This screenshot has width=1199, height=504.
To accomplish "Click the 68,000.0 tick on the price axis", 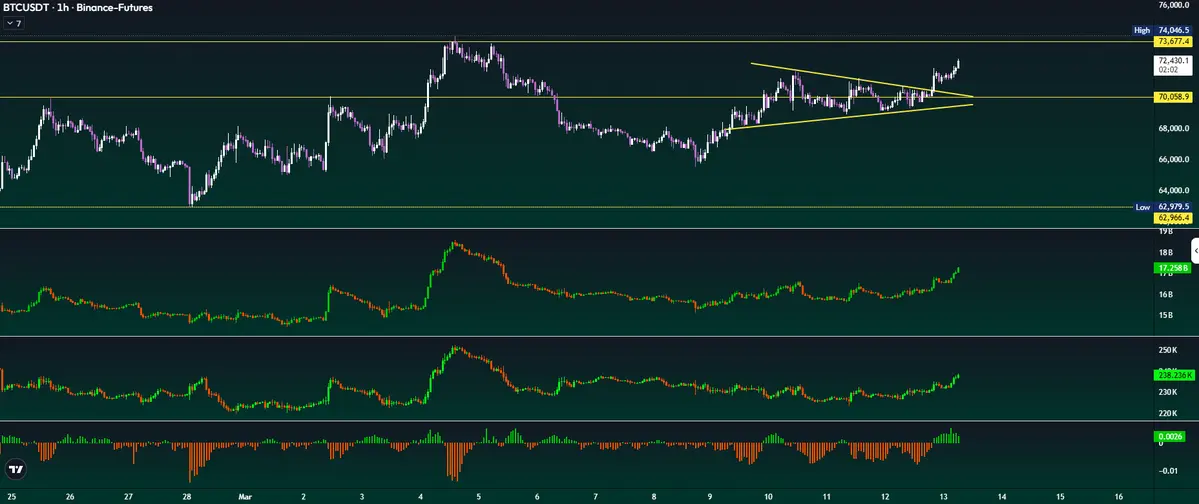I will [x=1175, y=128].
